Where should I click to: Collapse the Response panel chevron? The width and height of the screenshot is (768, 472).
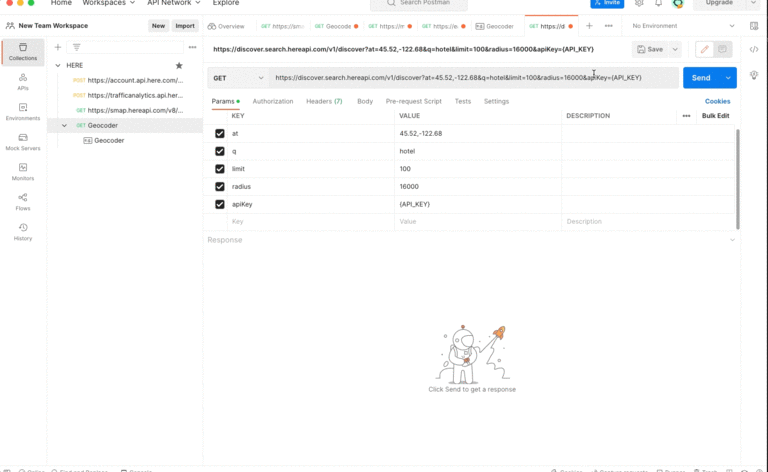pos(732,240)
